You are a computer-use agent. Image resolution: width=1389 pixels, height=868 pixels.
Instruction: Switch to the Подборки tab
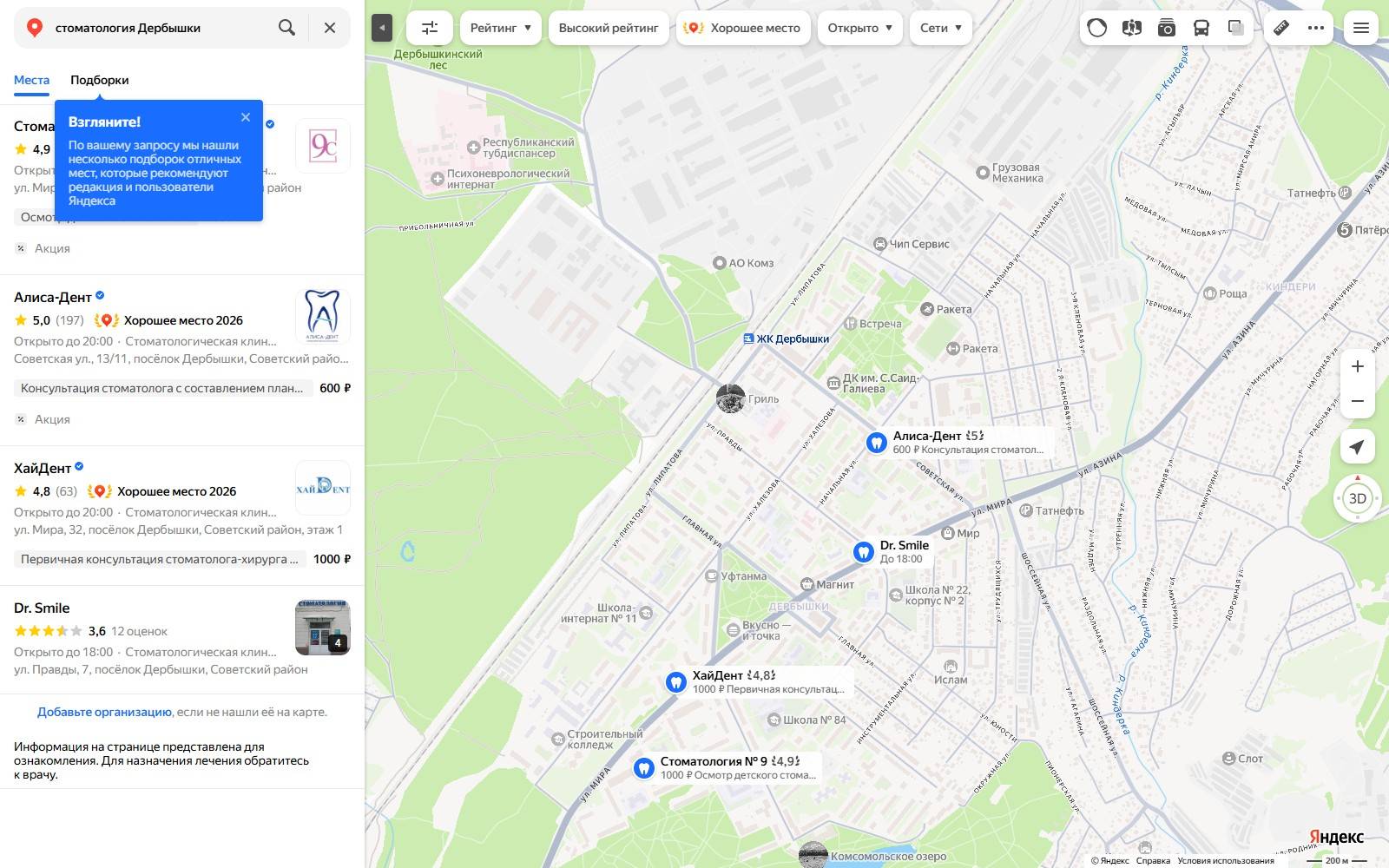click(x=100, y=80)
